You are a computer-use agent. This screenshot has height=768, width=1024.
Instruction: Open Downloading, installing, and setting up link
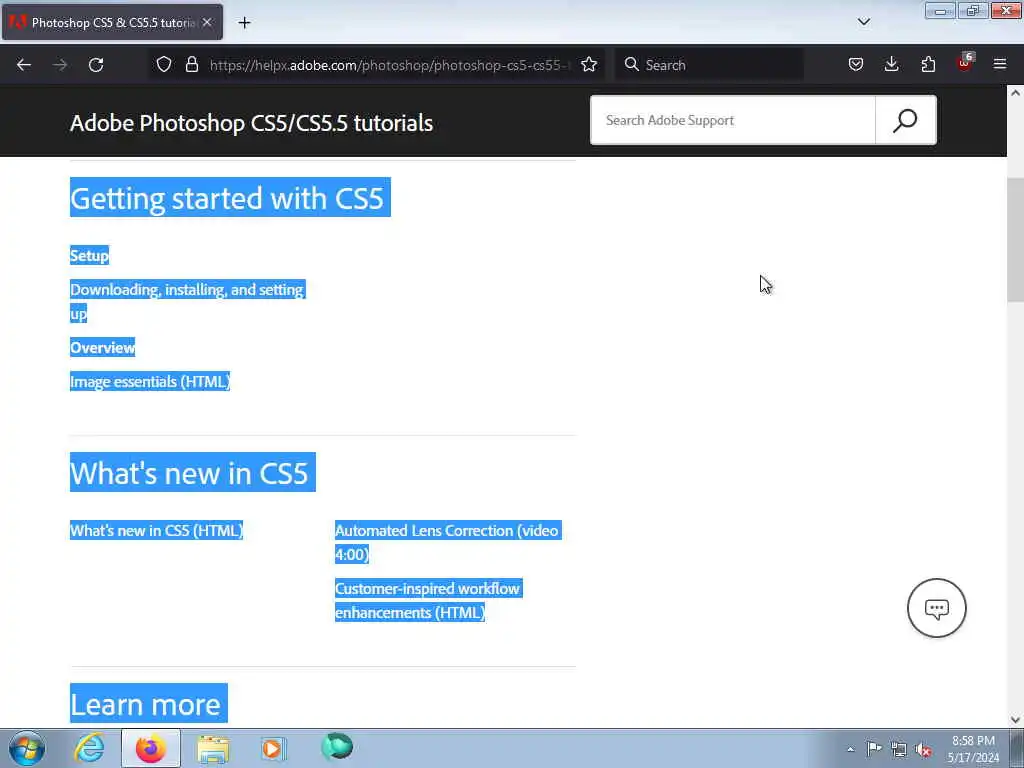click(187, 301)
